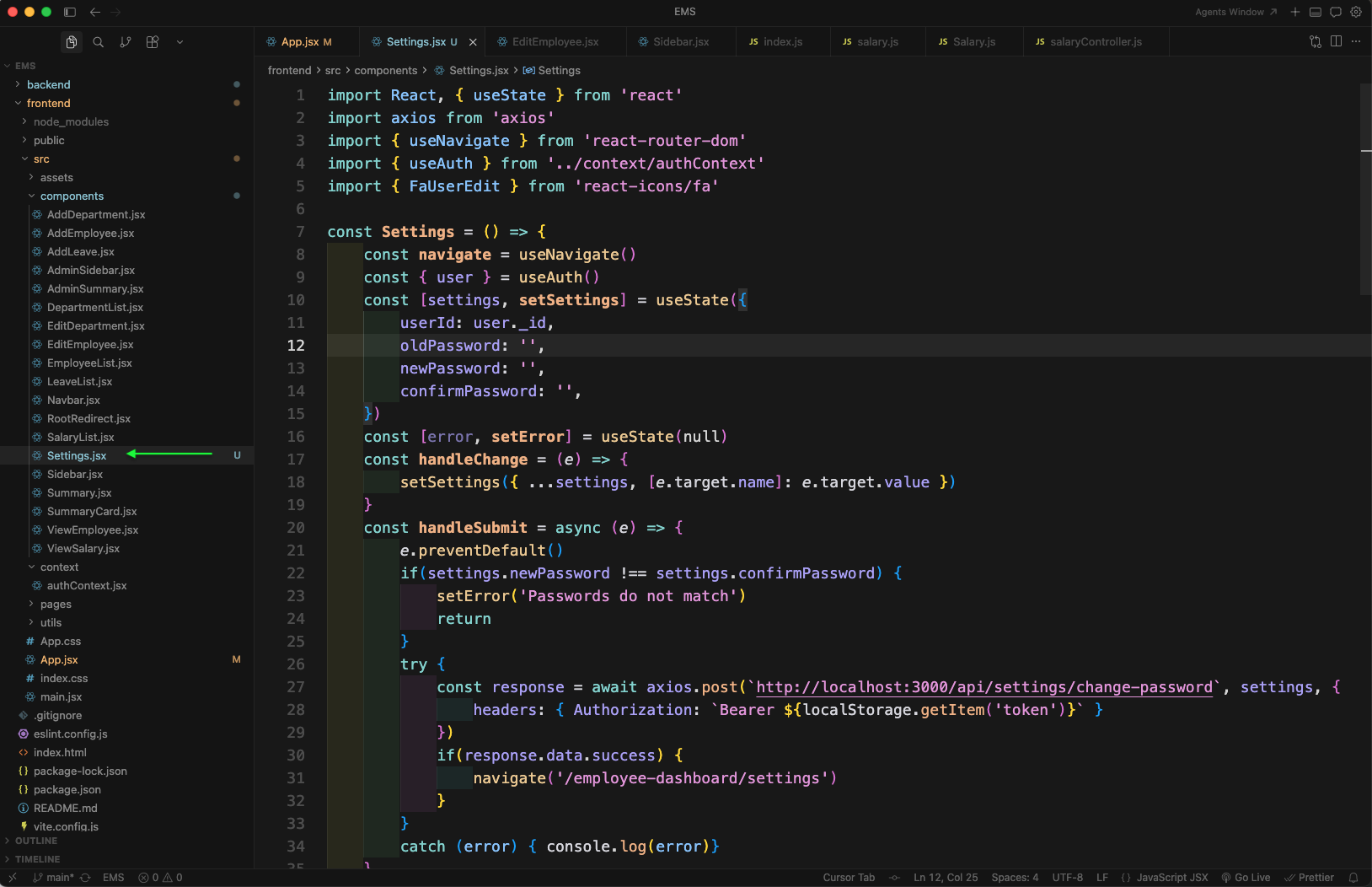Switch to the index.js tab
The image size is (1372, 887).
[x=783, y=41]
